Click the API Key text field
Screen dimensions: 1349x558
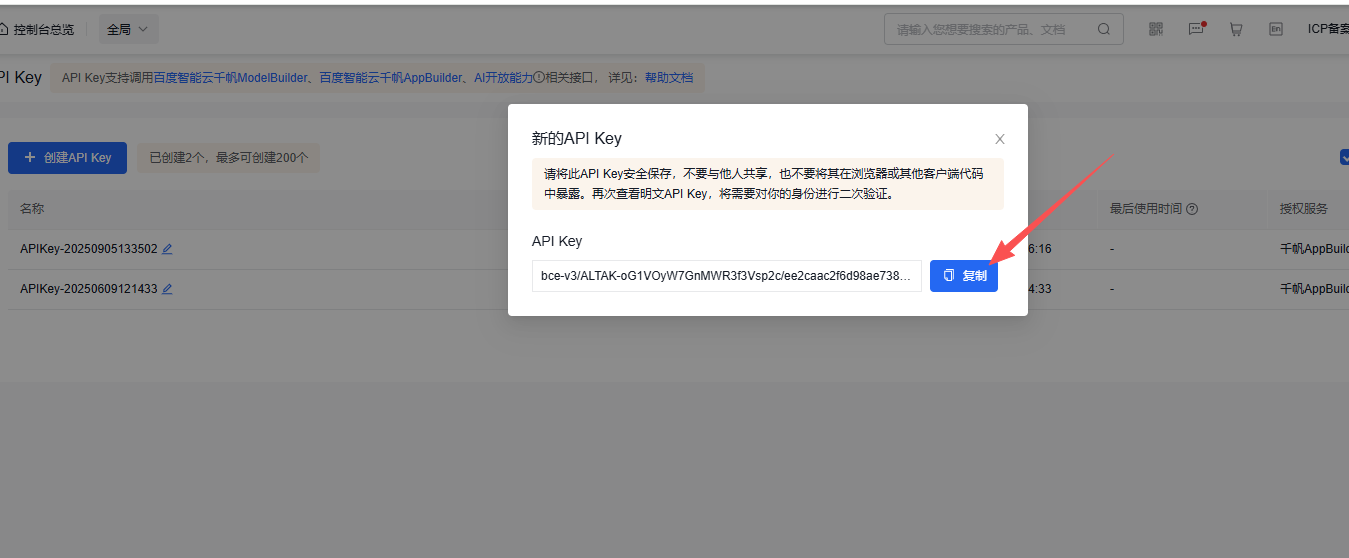pos(726,276)
